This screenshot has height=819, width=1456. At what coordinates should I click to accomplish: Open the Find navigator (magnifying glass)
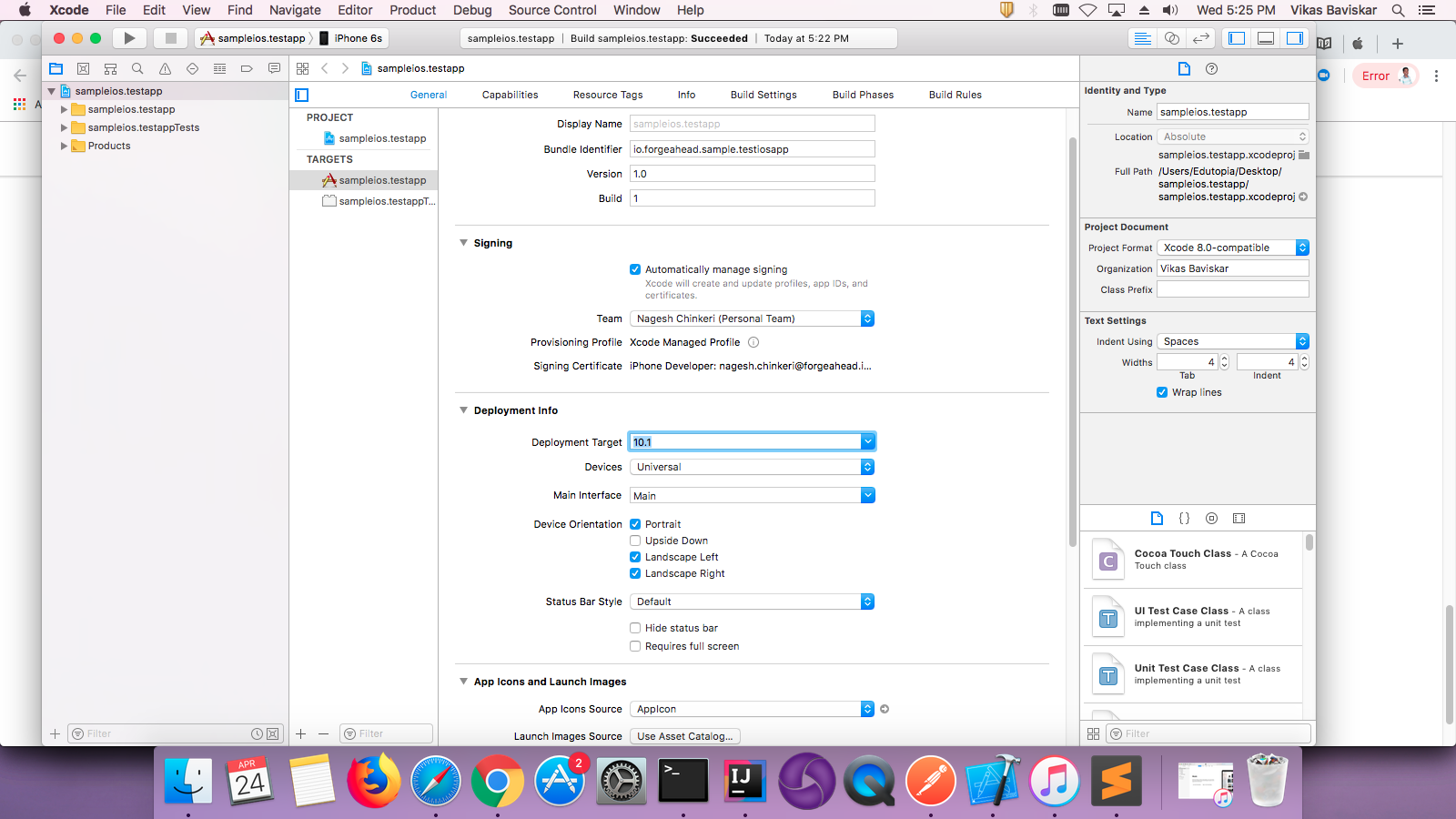pos(137,68)
